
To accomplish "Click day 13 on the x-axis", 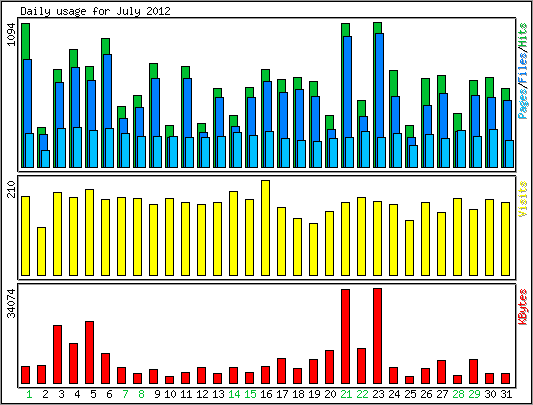I will [218, 394].
